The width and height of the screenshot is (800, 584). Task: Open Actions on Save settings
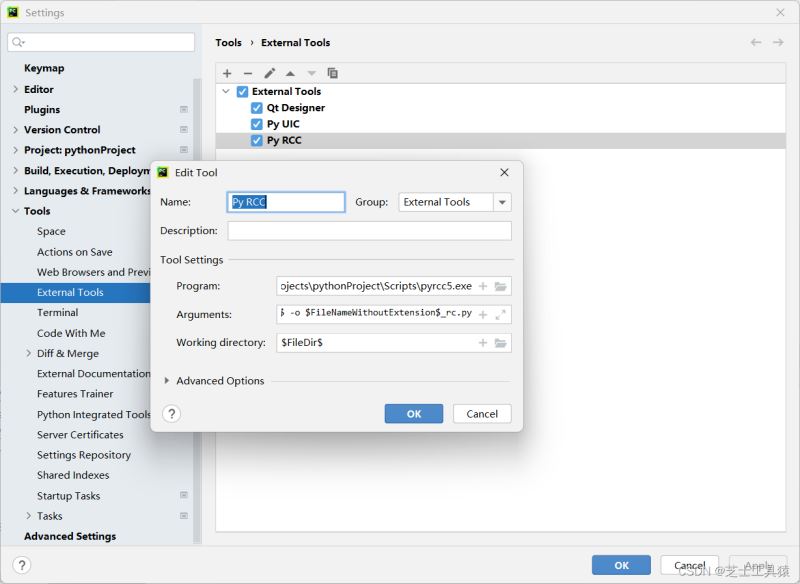[74, 251]
